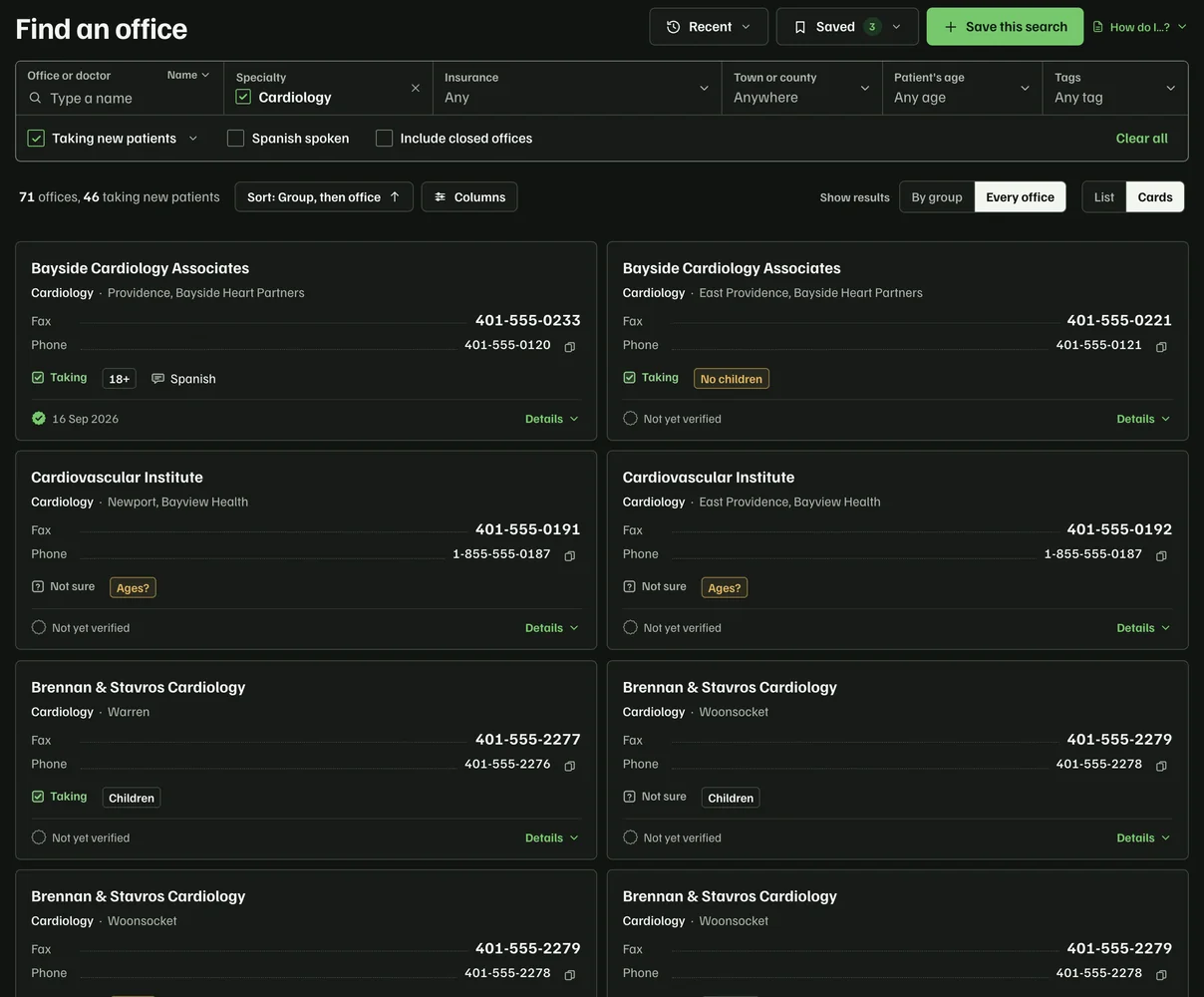This screenshot has height=997, width=1204.
Task: Select the Every office view
Action: [1020, 197]
